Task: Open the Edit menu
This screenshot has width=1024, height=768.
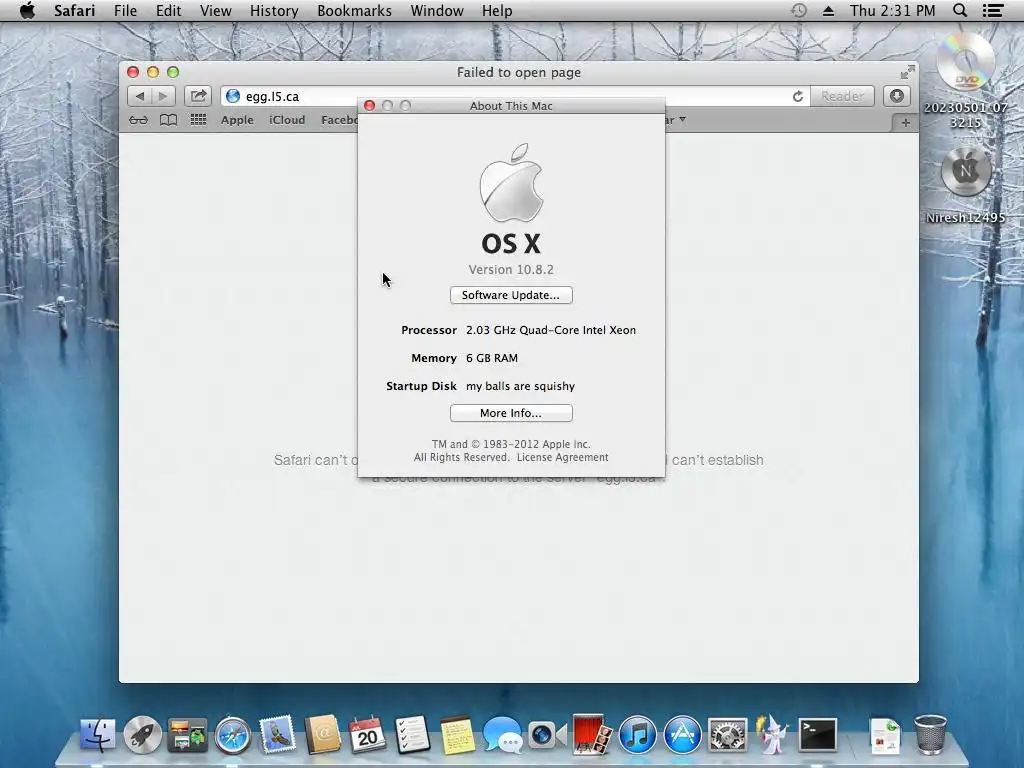Action: [168, 10]
